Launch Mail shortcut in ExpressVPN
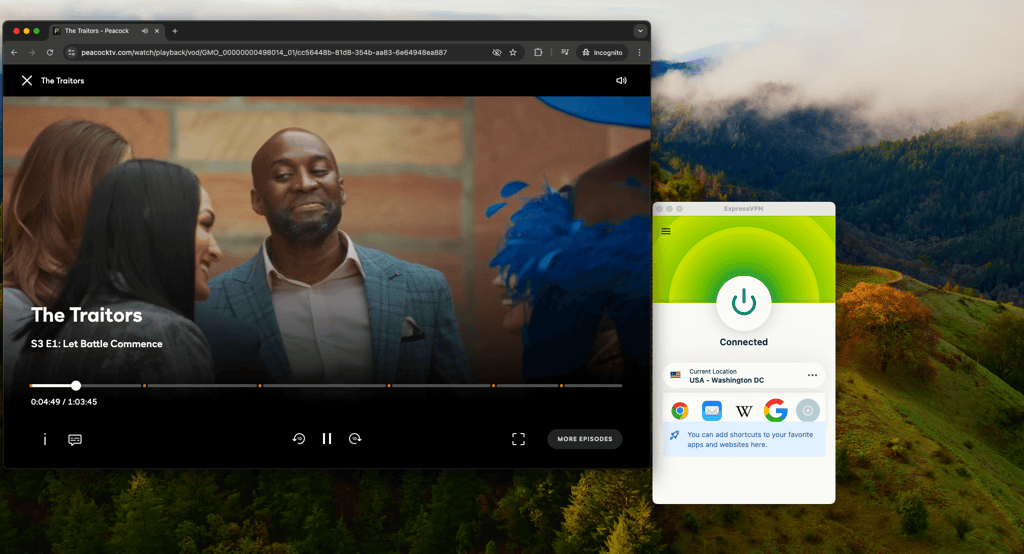This screenshot has height=554, width=1024. 712,410
